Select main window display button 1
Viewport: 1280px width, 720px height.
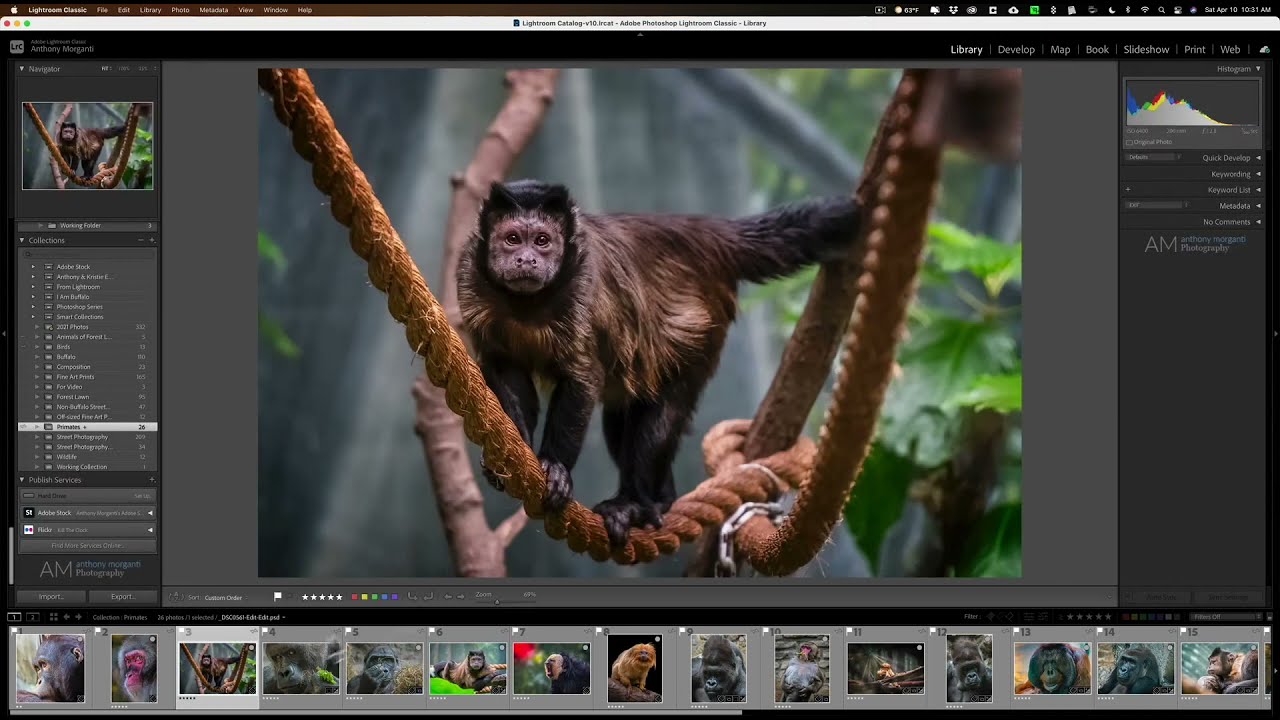[14, 617]
